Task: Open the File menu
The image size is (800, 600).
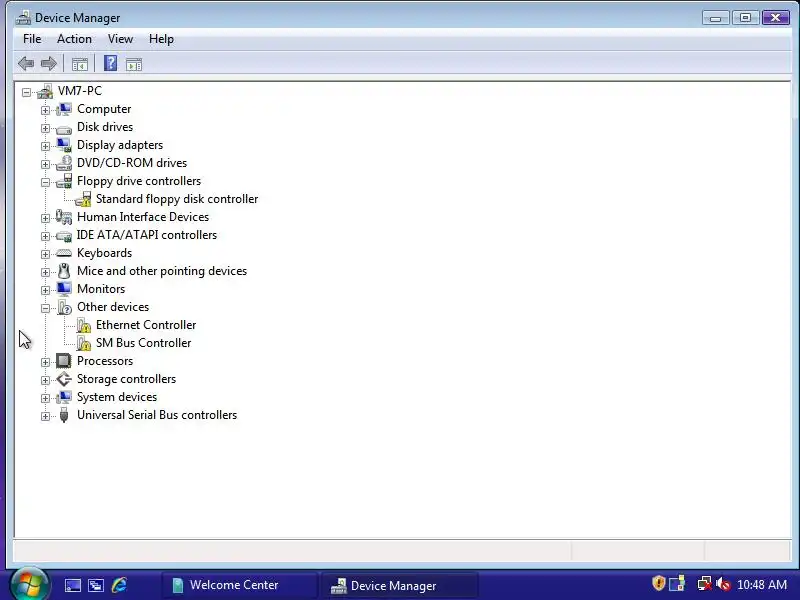Action: [32, 39]
